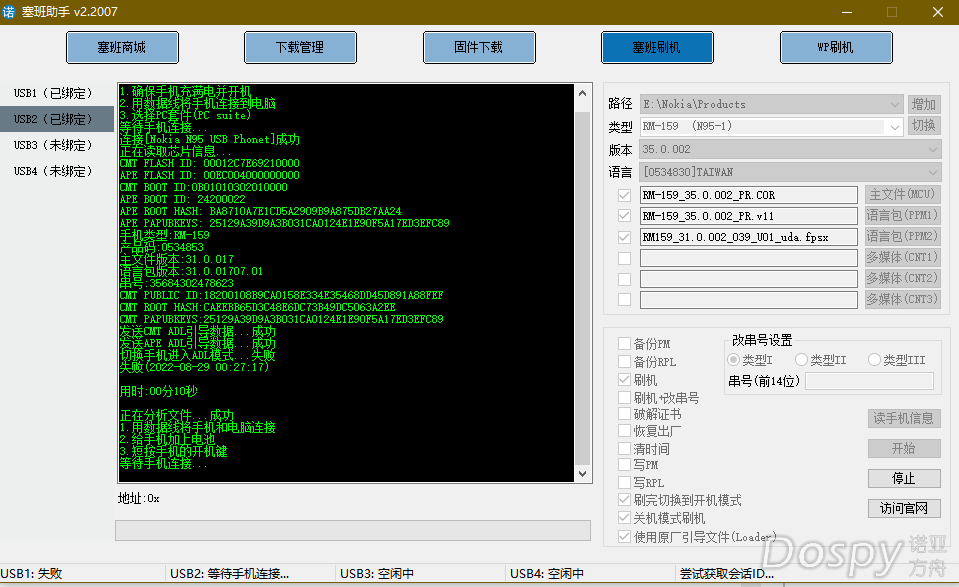Screen dimensions: 959x587
Task: Toggle checkbox for RM159_31.0.002_039_U01_uda.fpsx
Action: coord(624,237)
